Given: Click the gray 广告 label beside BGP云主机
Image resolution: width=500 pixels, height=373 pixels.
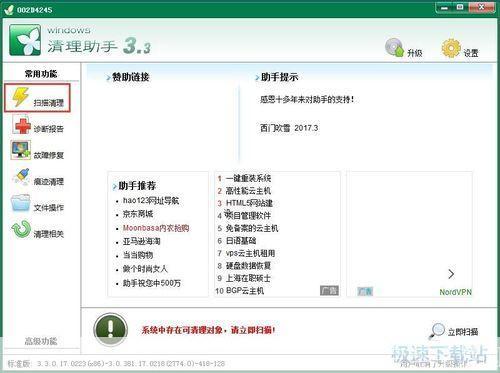Looking at the screenshot, I should point(329,291).
